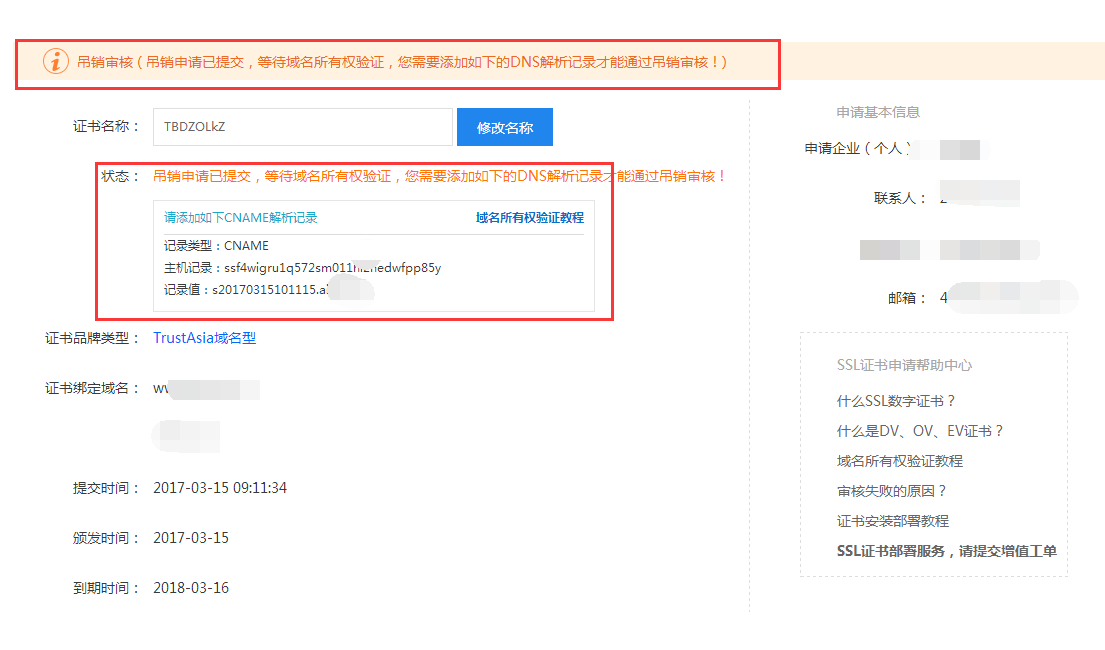Click the 修改名称 button

pos(504,126)
